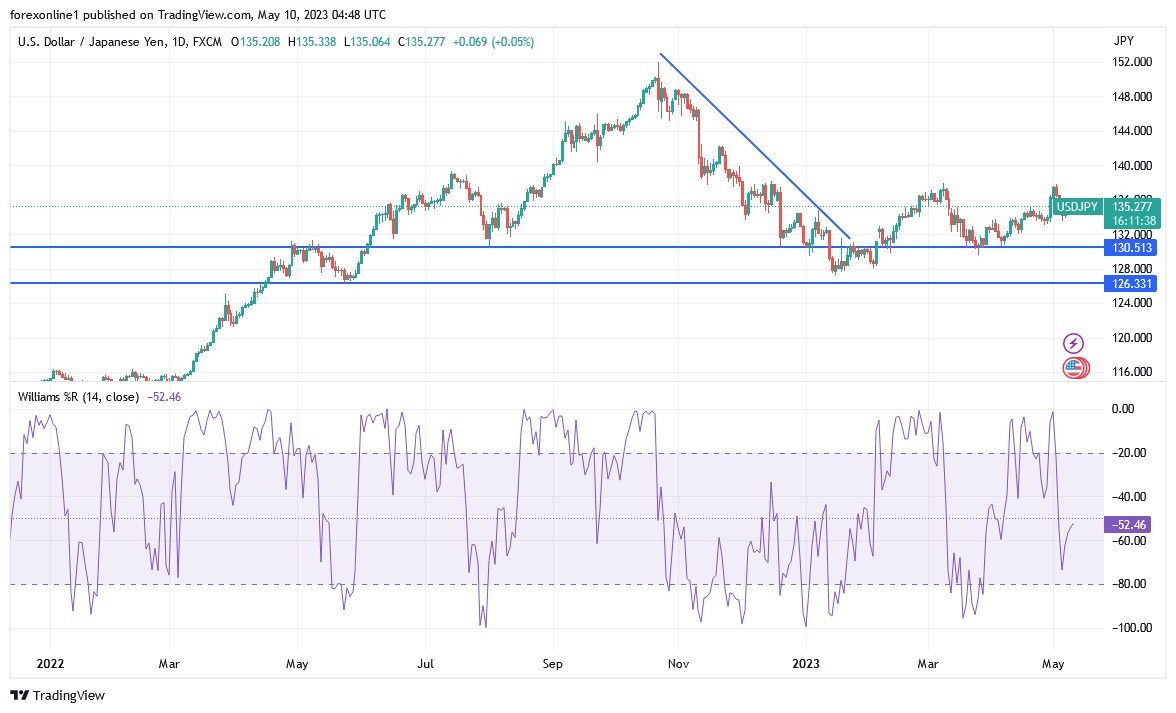
Task: Select the Mar label next to 2022
Action: click(169, 662)
